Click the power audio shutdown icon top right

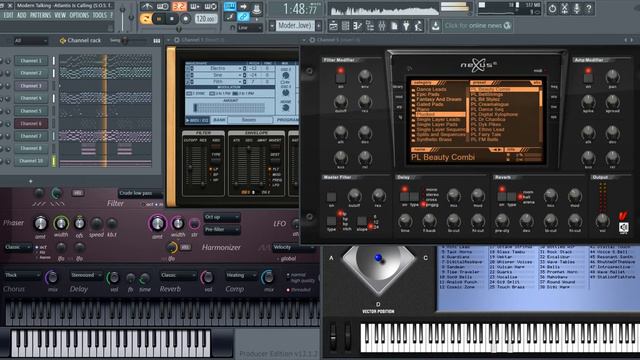[x=552, y=8]
